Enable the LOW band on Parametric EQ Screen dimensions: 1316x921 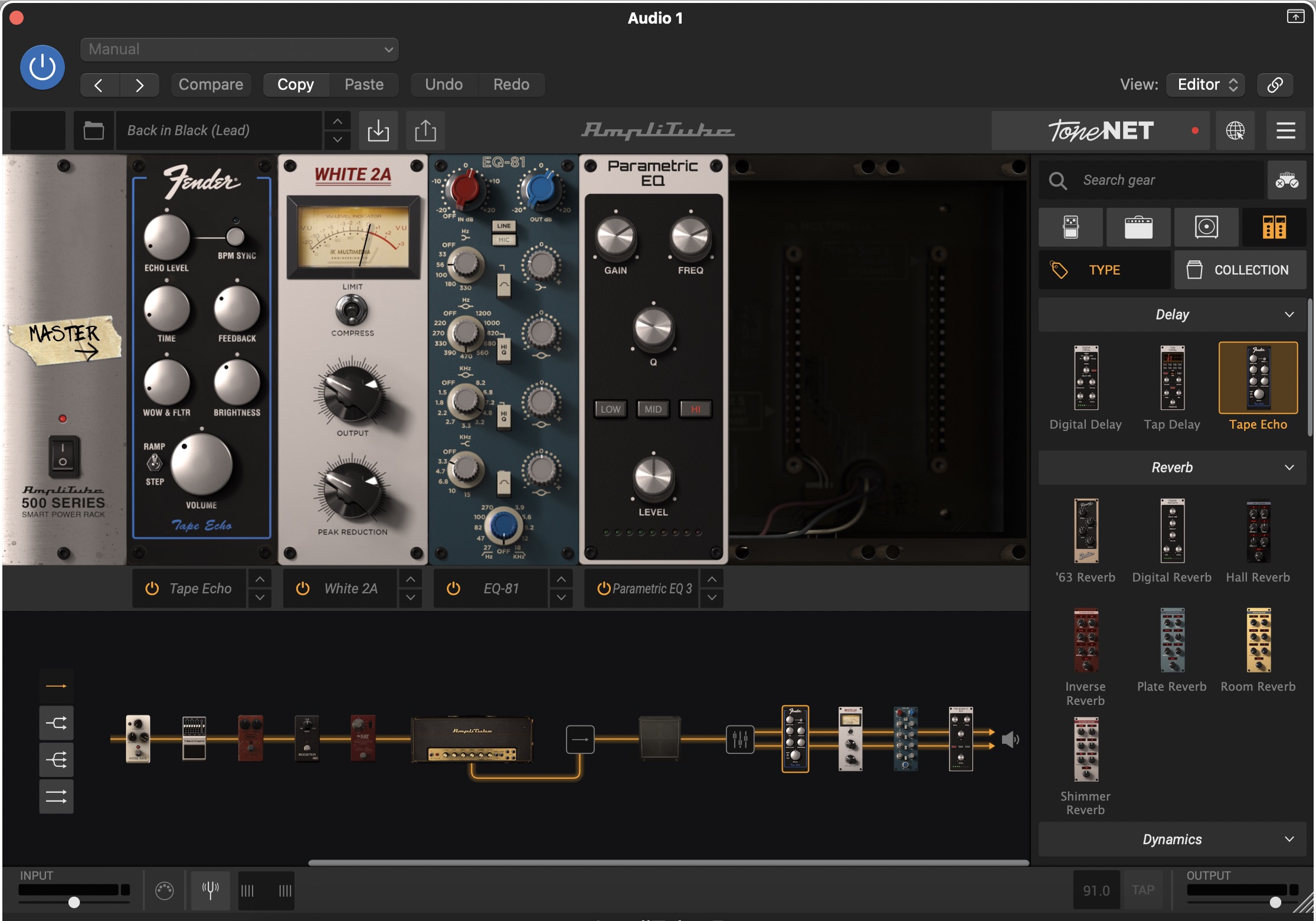click(610, 409)
